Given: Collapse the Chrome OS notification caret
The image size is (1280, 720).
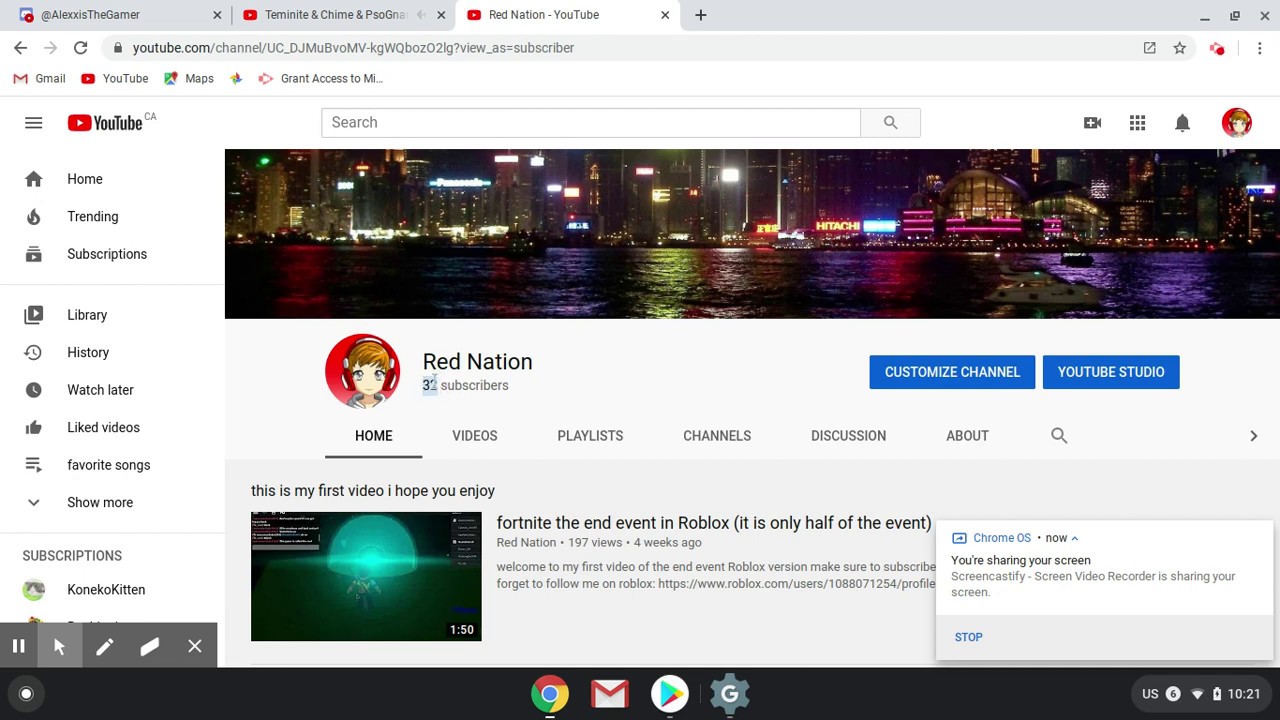Looking at the screenshot, I should [x=1075, y=538].
